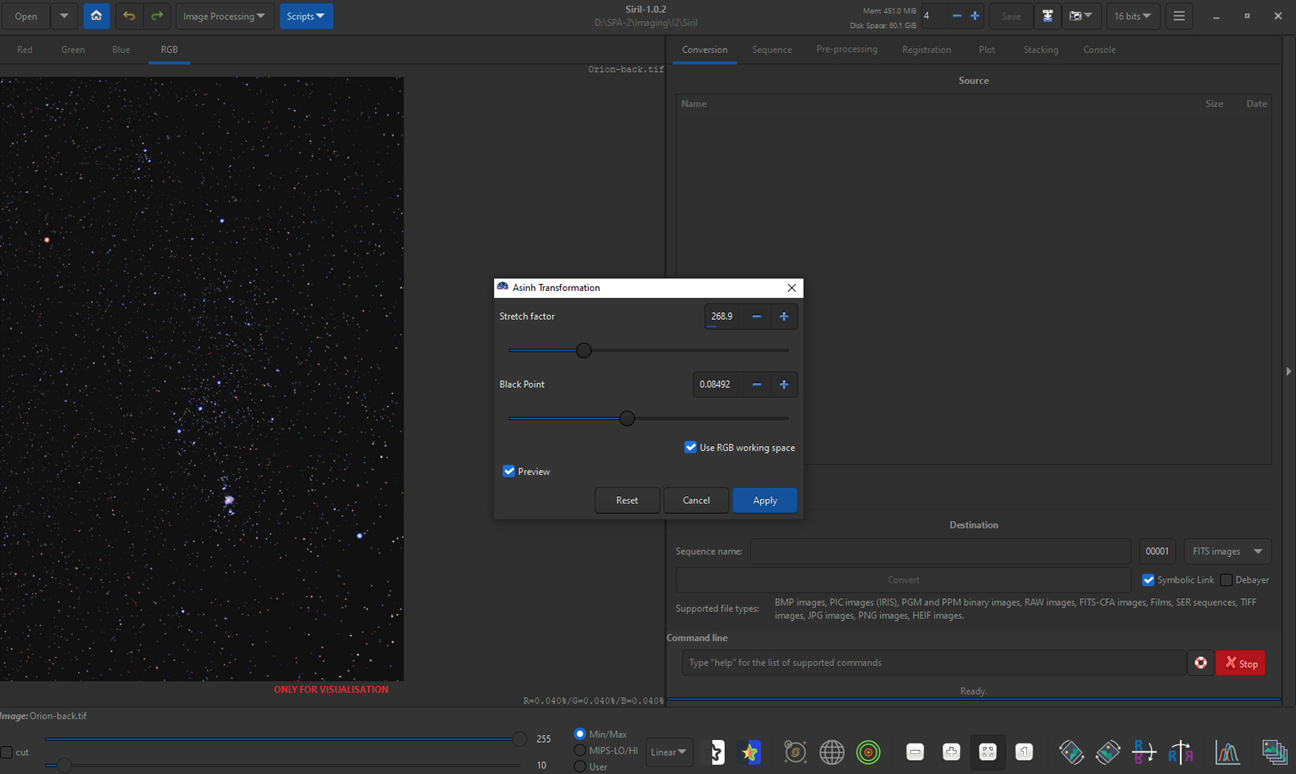Apply the Asinh Transformation

coord(764,500)
